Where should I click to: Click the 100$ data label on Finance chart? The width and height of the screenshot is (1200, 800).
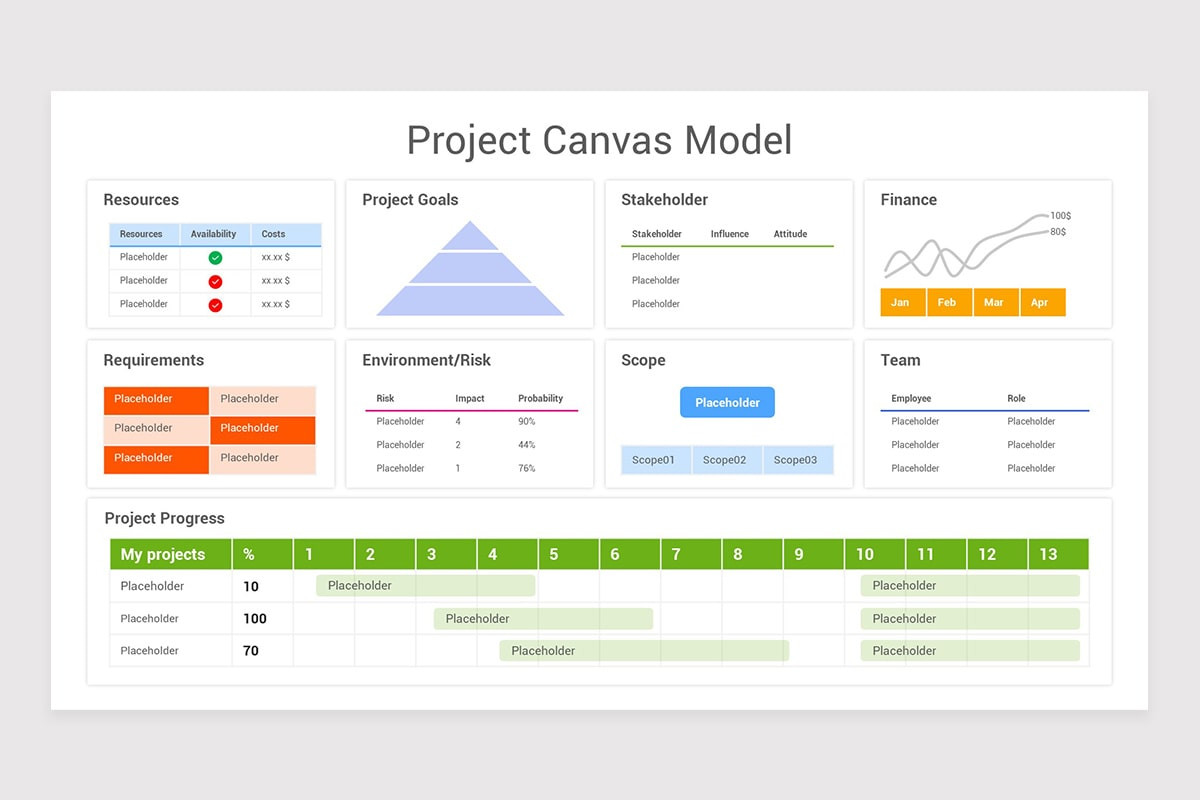(x=1060, y=214)
